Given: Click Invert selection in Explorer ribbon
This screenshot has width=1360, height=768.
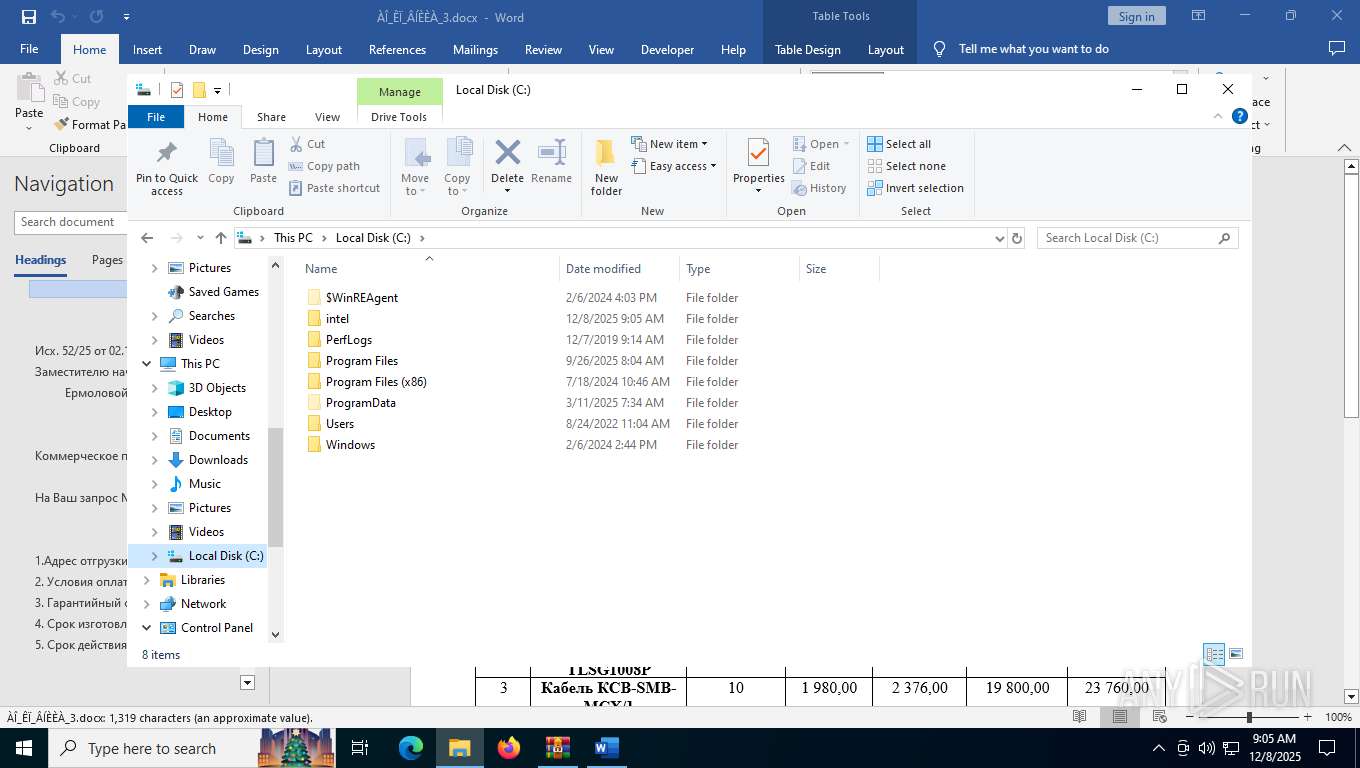Looking at the screenshot, I should point(915,188).
